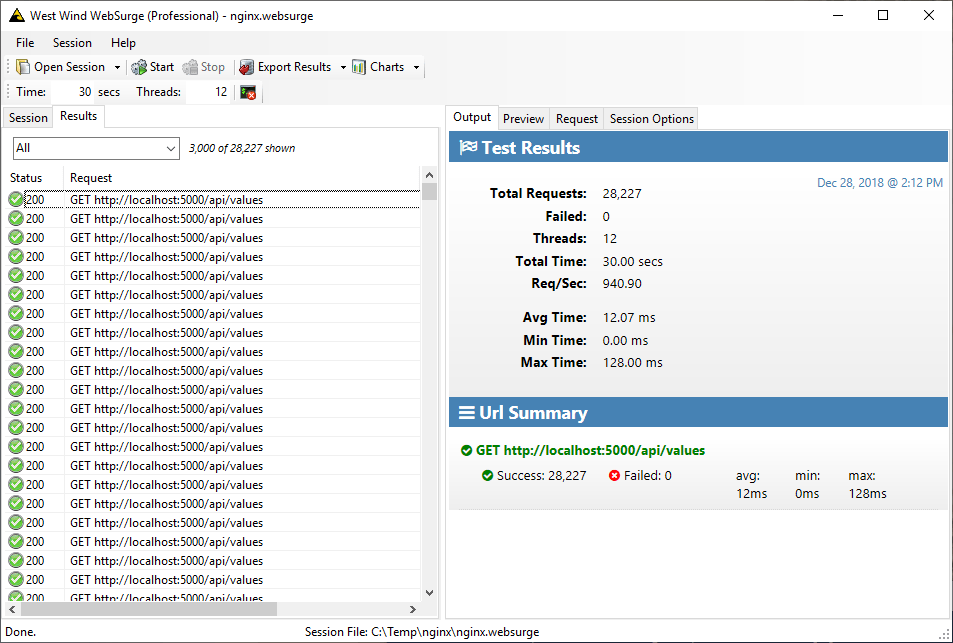Click the WebSurge app icon in title bar
The image size is (953, 643).
[x=16, y=16]
